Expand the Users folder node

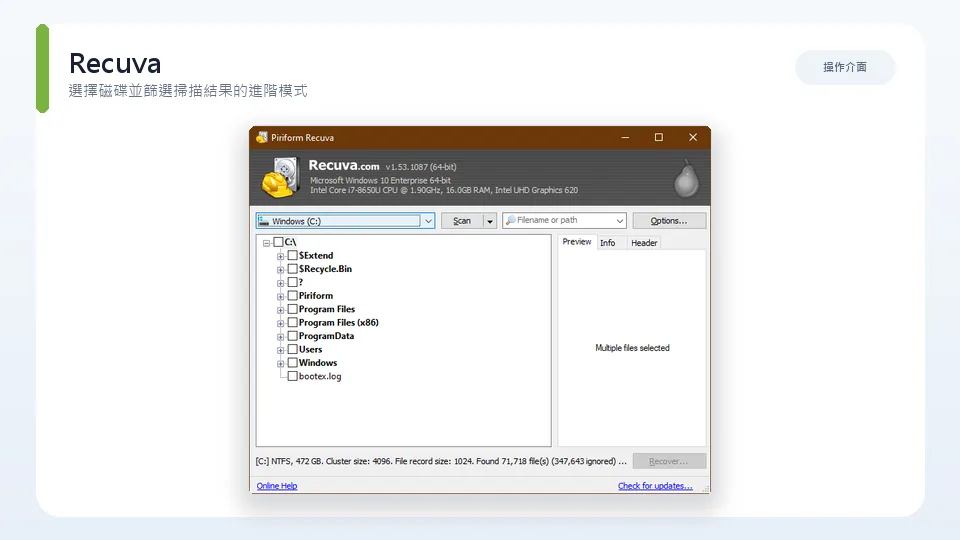(x=280, y=350)
